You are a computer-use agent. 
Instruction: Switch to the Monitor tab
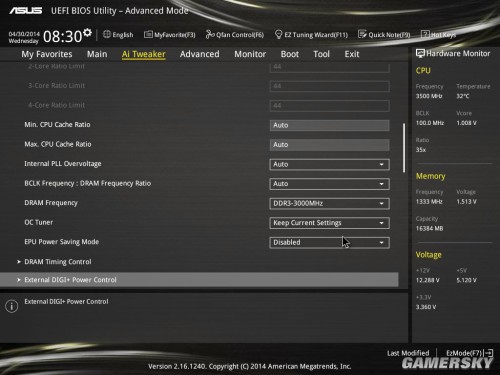pos(250,54)
